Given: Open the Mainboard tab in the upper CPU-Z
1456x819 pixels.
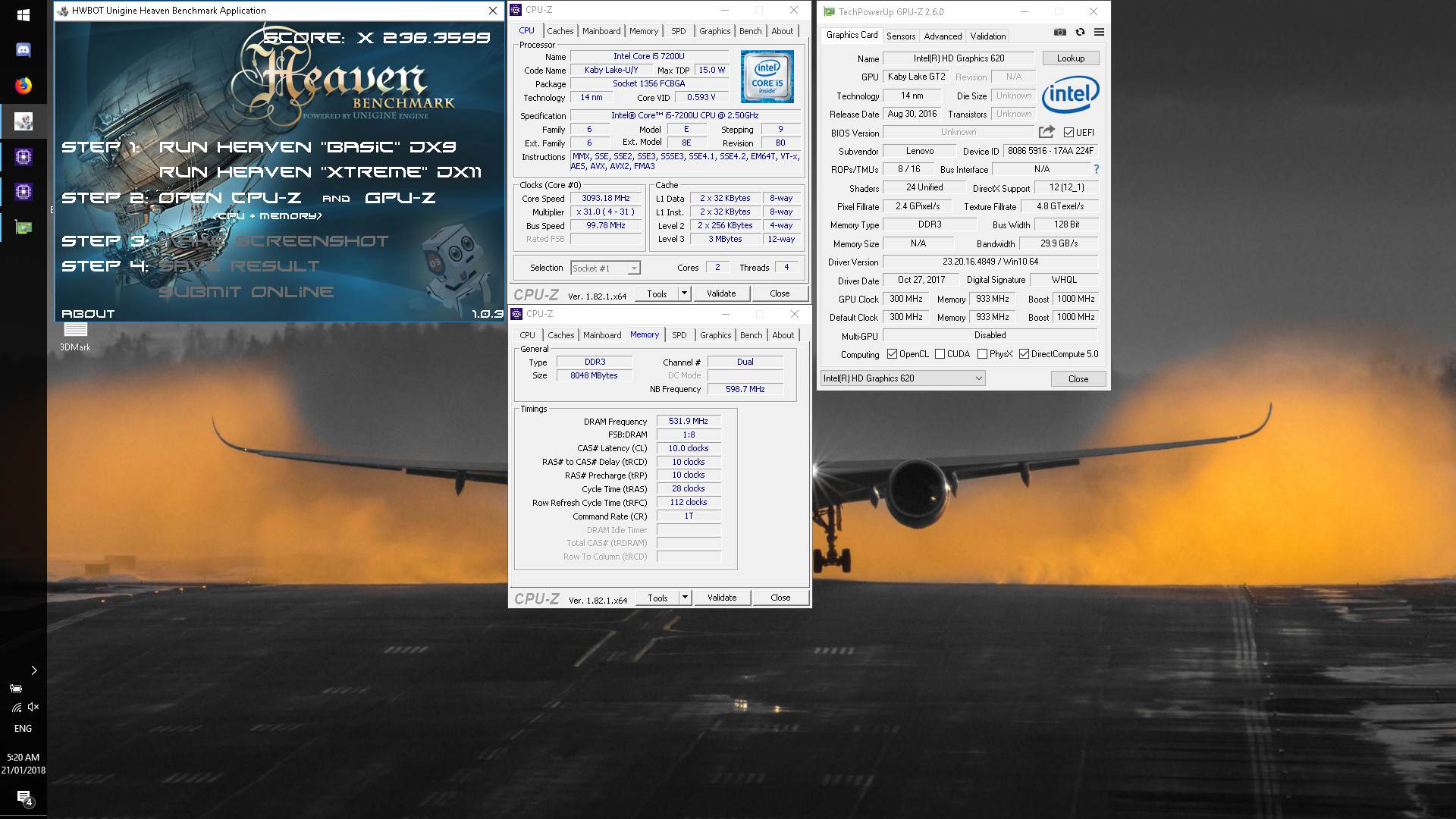Looking at the screenshot, I should coord(601,31).
